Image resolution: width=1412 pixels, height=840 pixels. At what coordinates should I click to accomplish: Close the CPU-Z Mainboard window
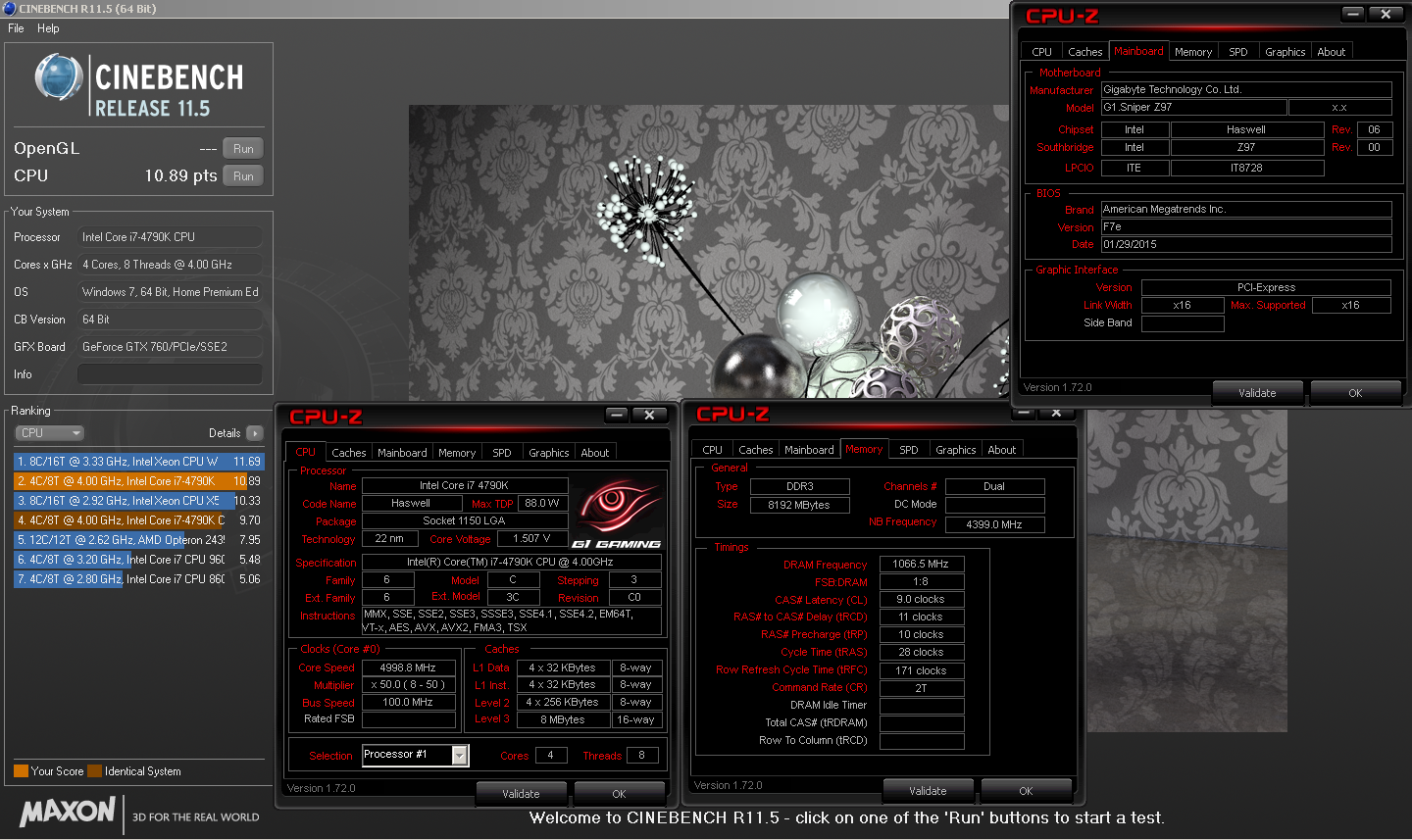(1386, 14)
